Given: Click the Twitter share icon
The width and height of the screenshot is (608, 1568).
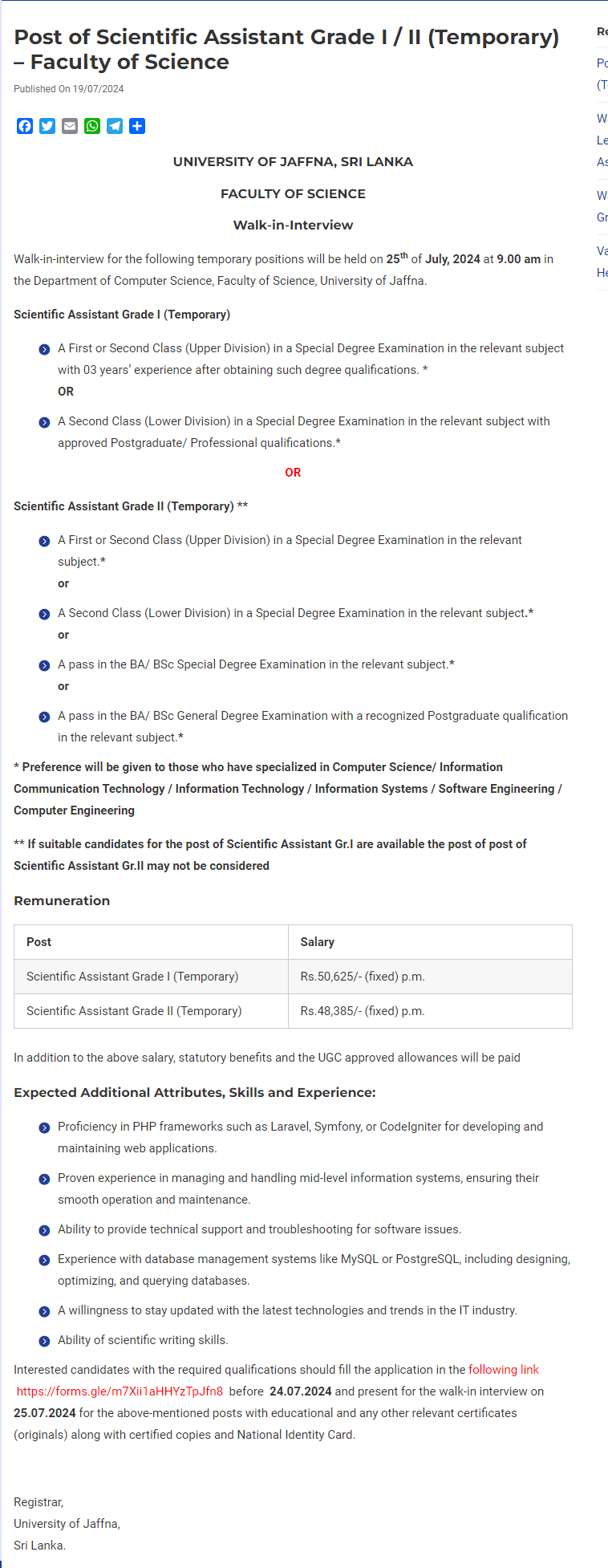Looking at the screenshot, I should (x=47, y=126).
